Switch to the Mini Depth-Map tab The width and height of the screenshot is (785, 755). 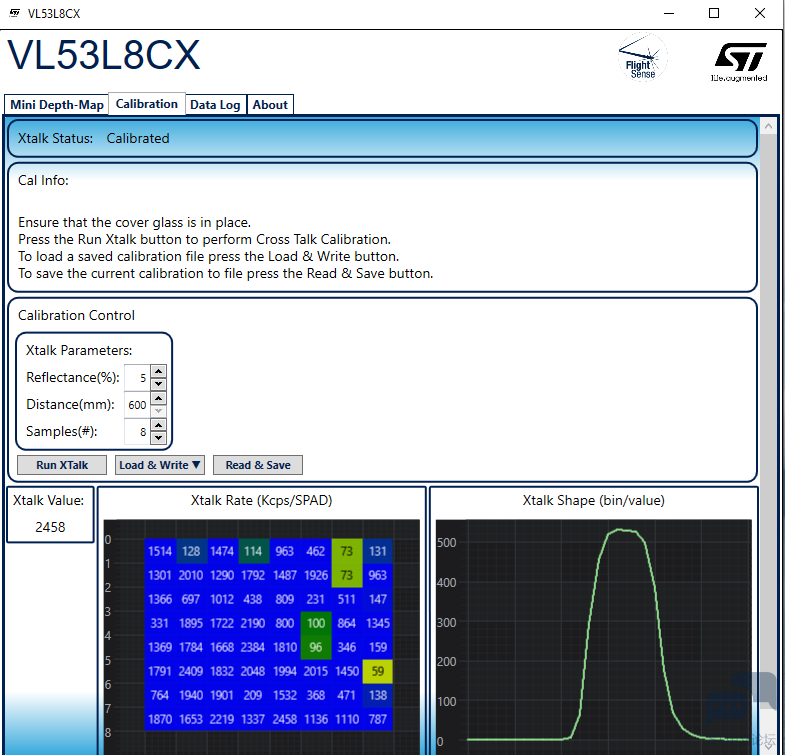pyautogui.click(x=57, y=105)
